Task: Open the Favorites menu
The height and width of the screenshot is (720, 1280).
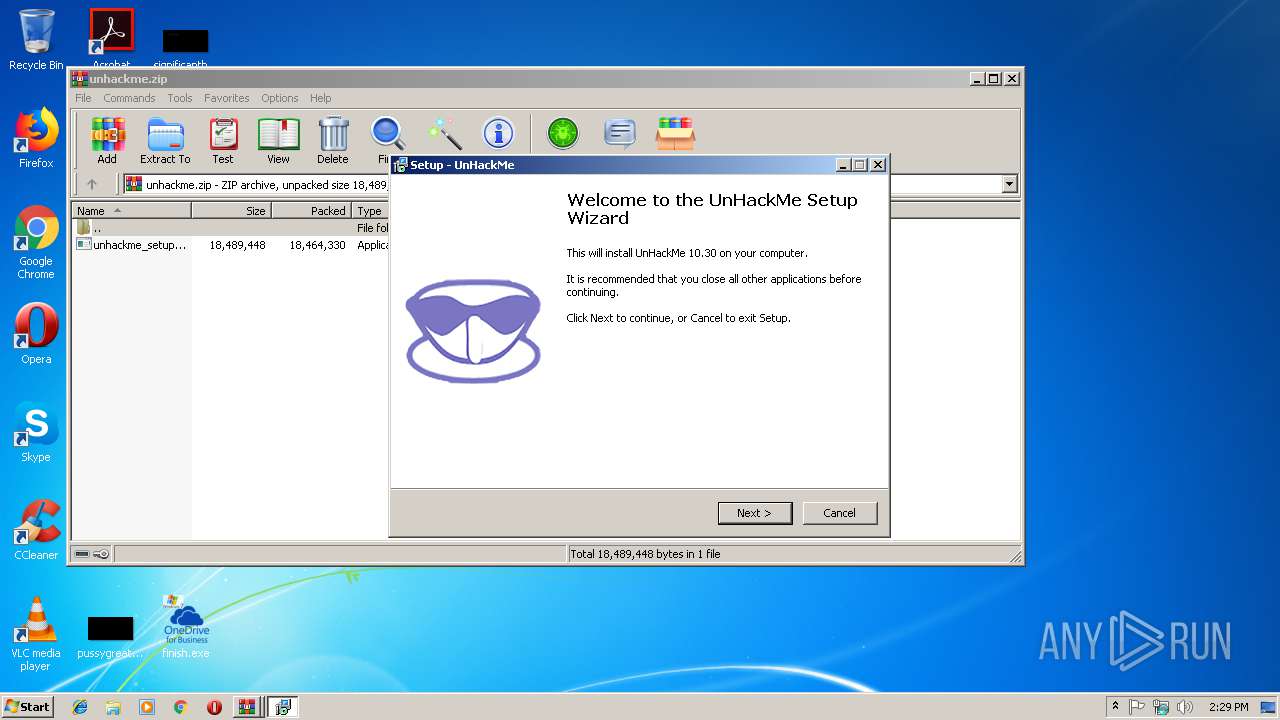Action: tap(227, 98)
